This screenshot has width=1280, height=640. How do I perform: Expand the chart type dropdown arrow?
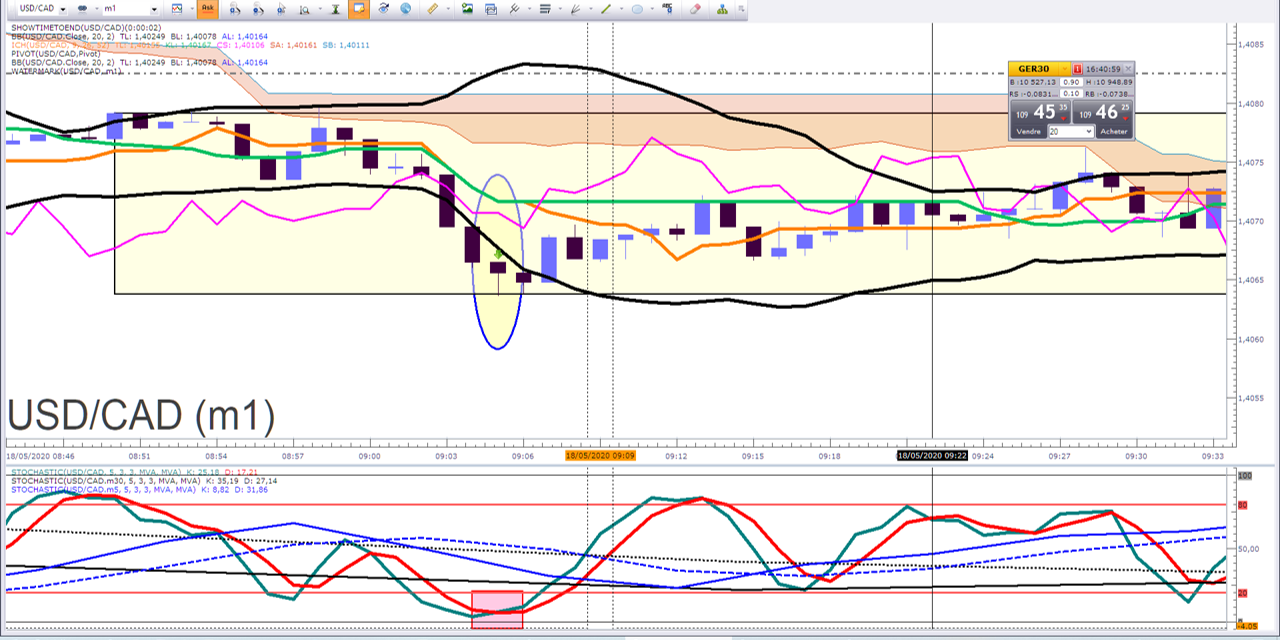pos(192,9)
